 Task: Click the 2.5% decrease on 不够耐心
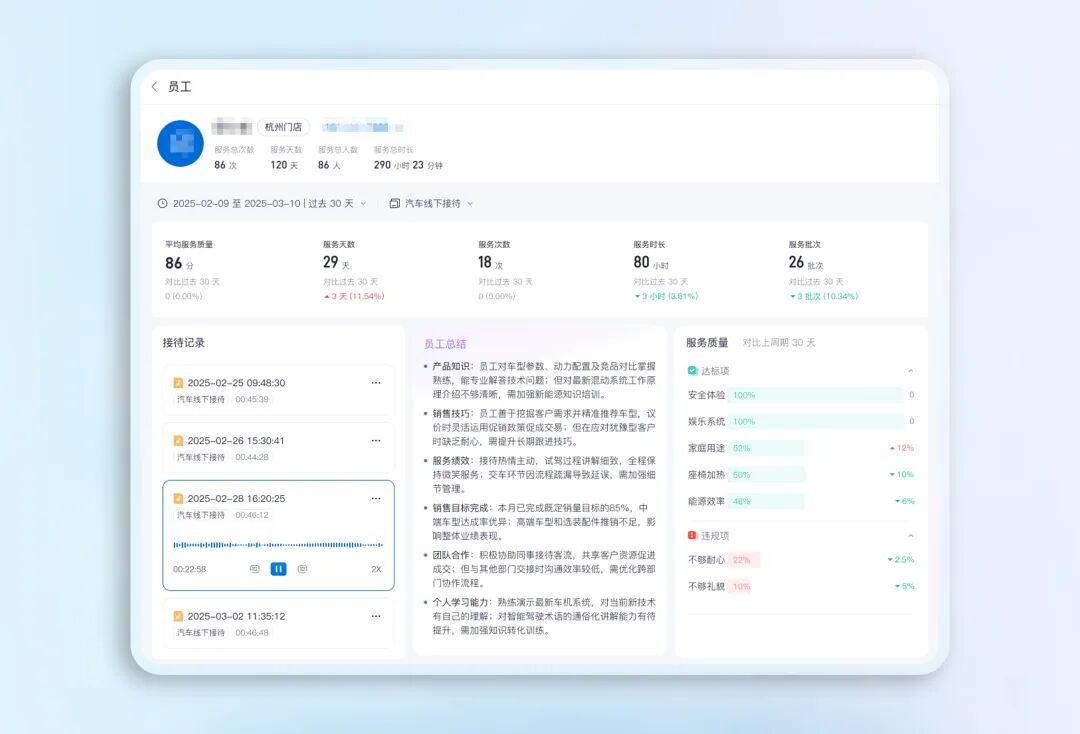pyautogui.click(x=901, y=560)
